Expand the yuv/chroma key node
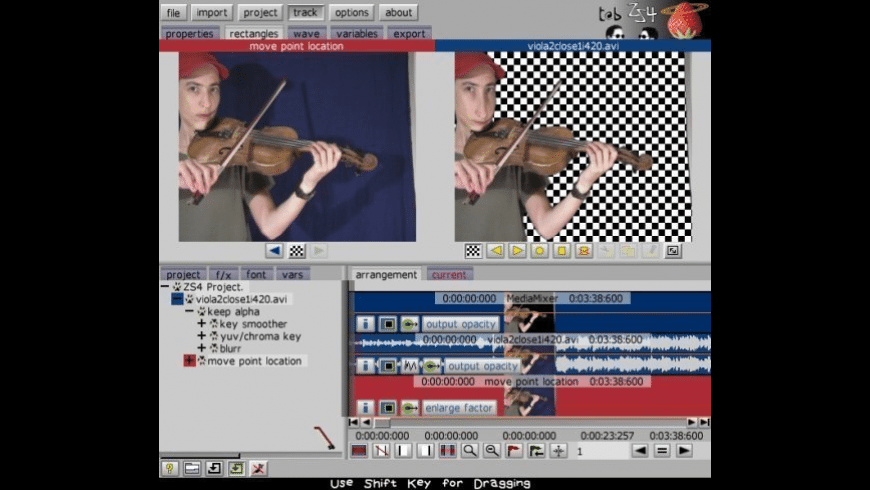This screenshot has width=870, height=490. (201, 336)
